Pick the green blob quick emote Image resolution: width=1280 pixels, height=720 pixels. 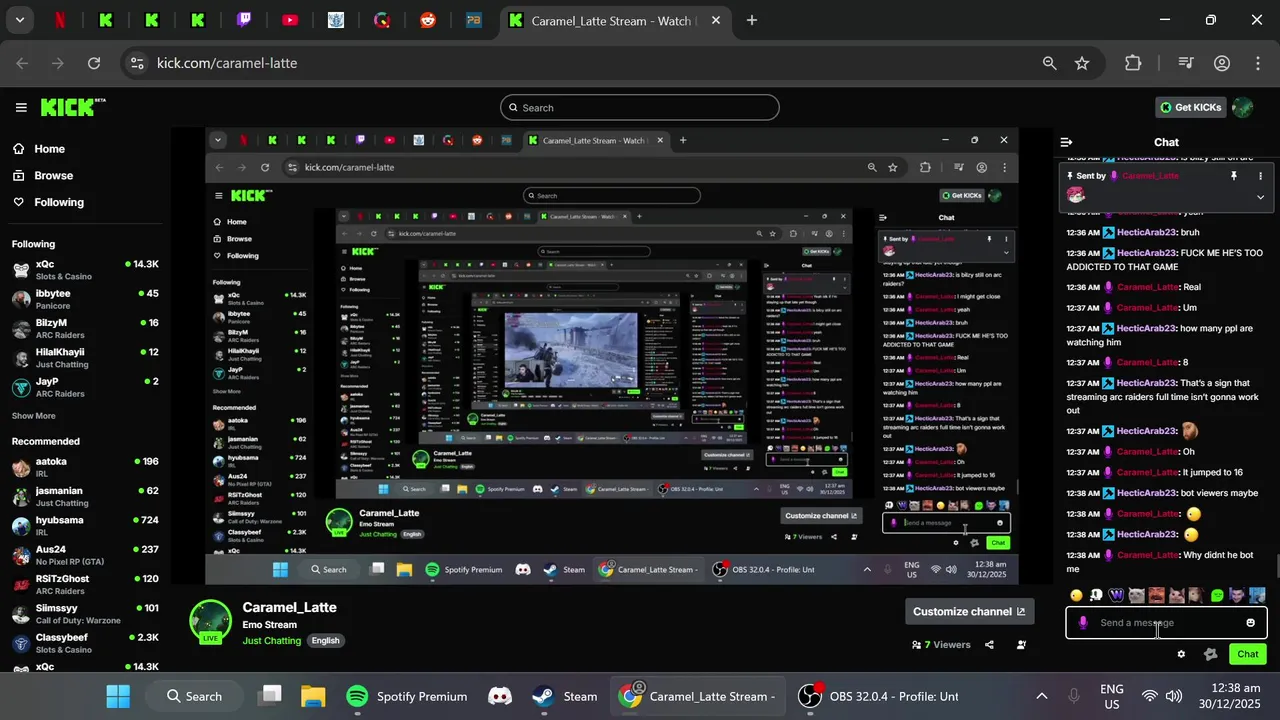pyautogui.click(x=1217, y=595)
